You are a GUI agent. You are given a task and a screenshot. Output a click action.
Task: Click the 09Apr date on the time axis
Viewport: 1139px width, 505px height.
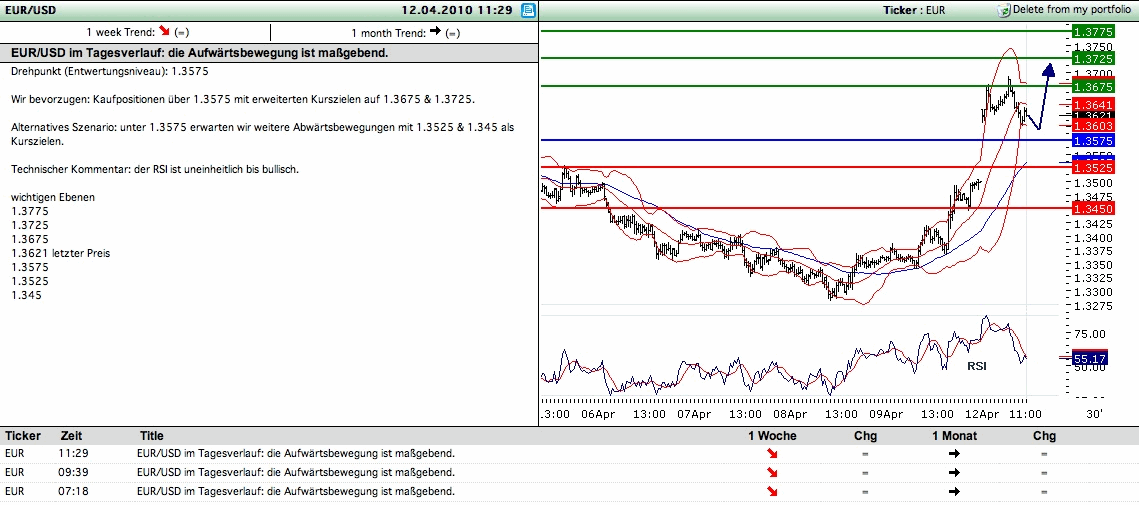[885, 414]
